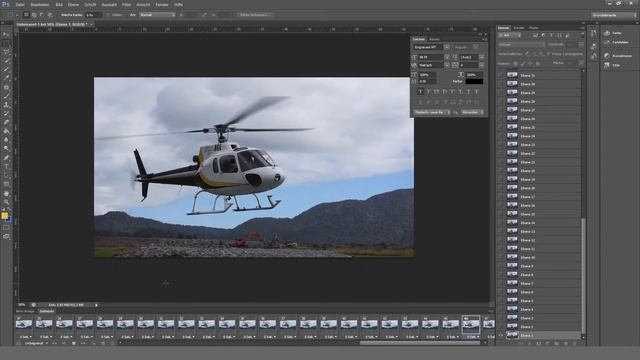
Task: Click the Weiche Kante input field
Action: pyautogui.click(x=93, y=15)
